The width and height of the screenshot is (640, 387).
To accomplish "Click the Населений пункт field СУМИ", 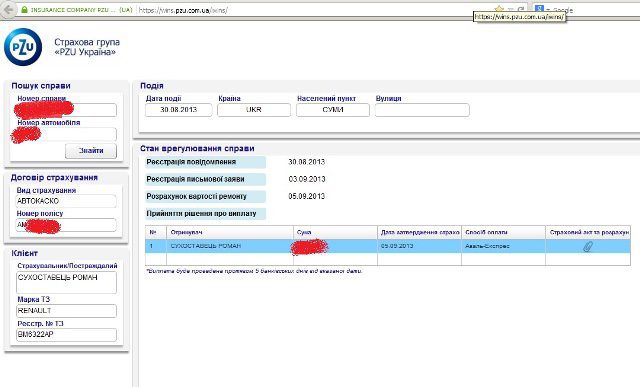I will (333, 110).
